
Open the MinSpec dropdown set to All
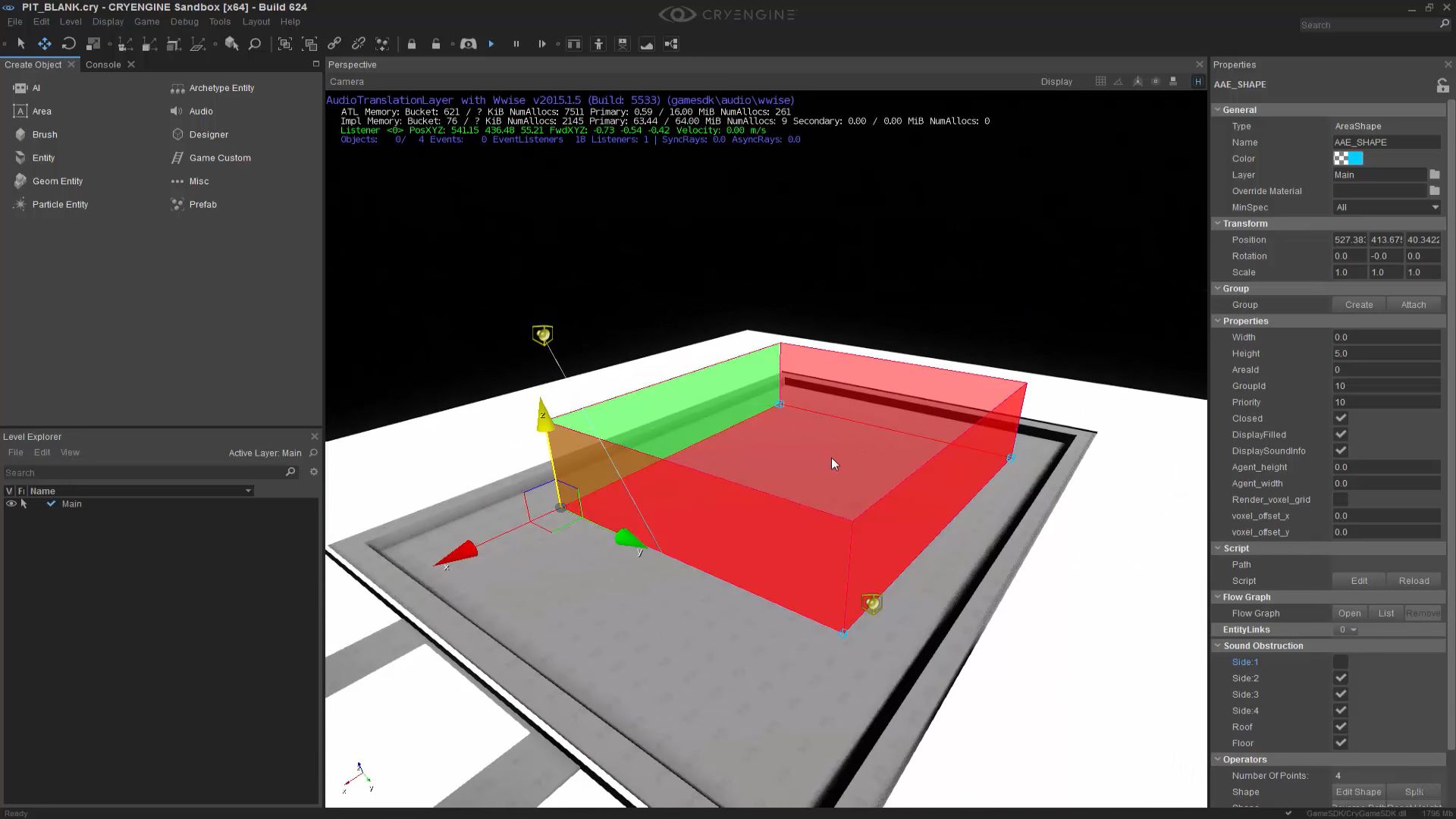(1385, 207)
